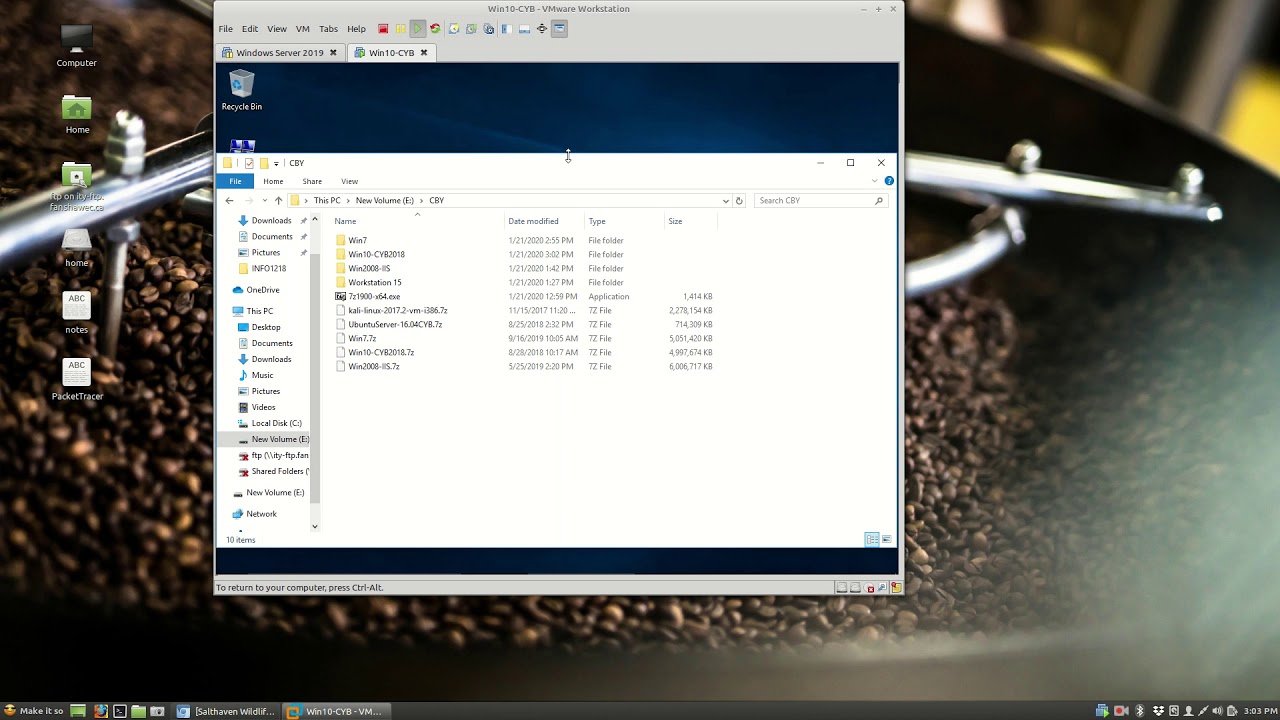Switch Explorer to details view icon
This screenshot has width=1280, height=720.
pyautogui.click(x=872, y=540)
